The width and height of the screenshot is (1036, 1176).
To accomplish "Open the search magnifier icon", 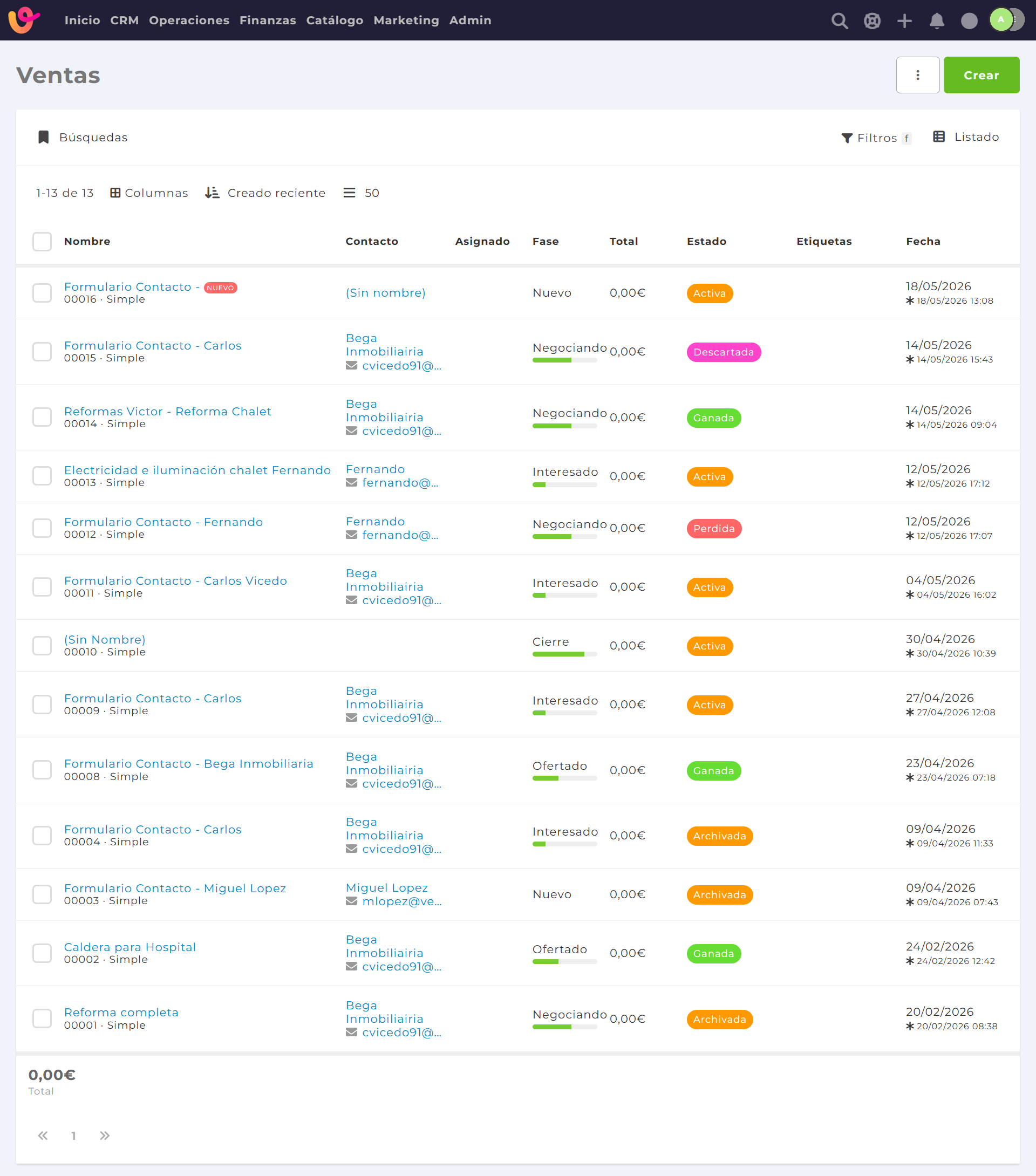I will [x=839, y=20].
